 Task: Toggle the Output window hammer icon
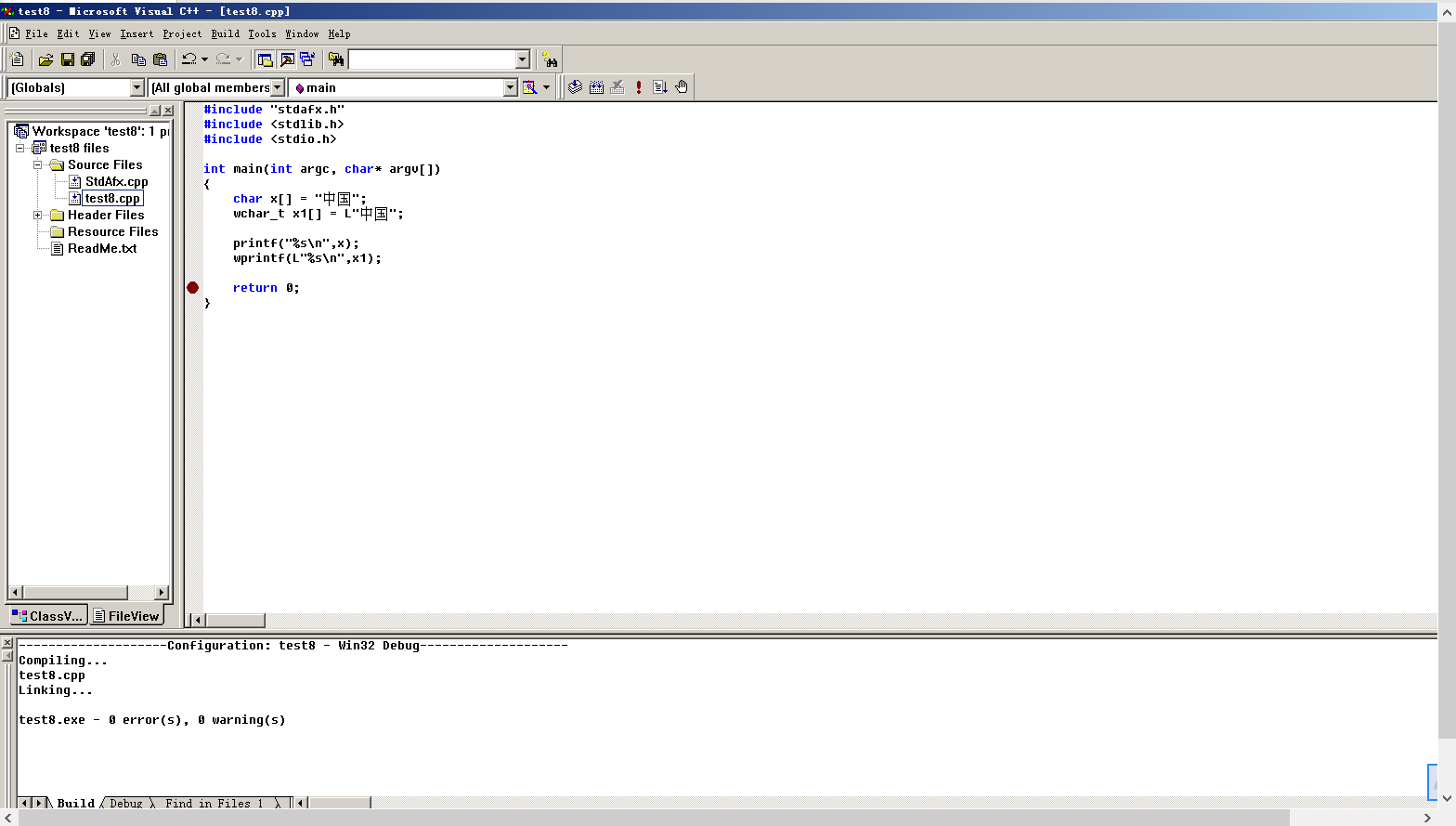[287, 59]
